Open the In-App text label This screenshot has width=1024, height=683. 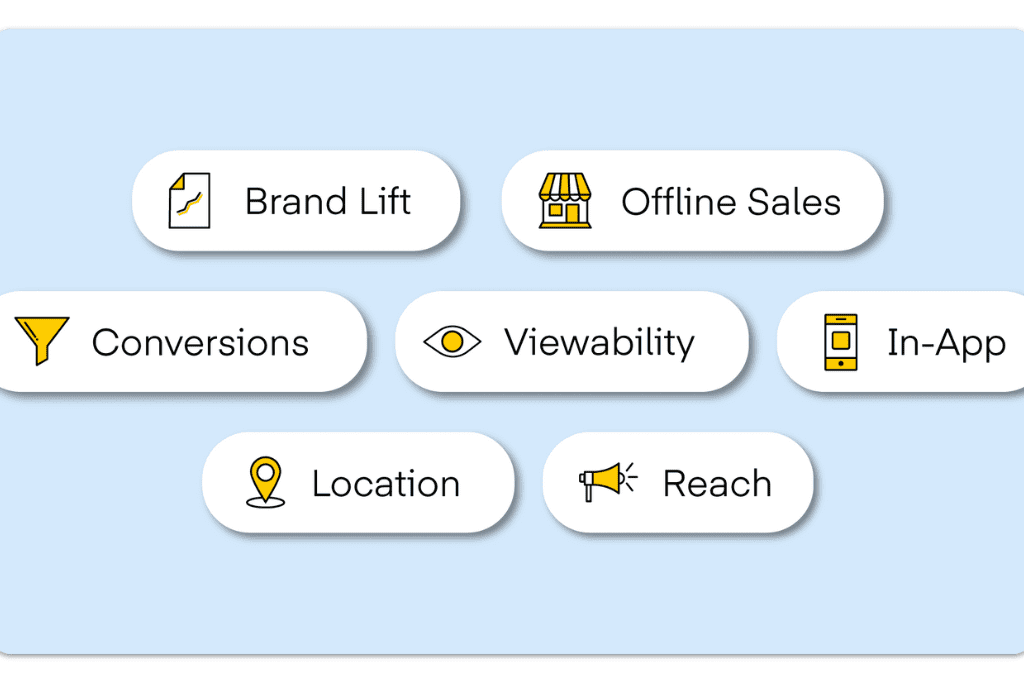point(946,343)
